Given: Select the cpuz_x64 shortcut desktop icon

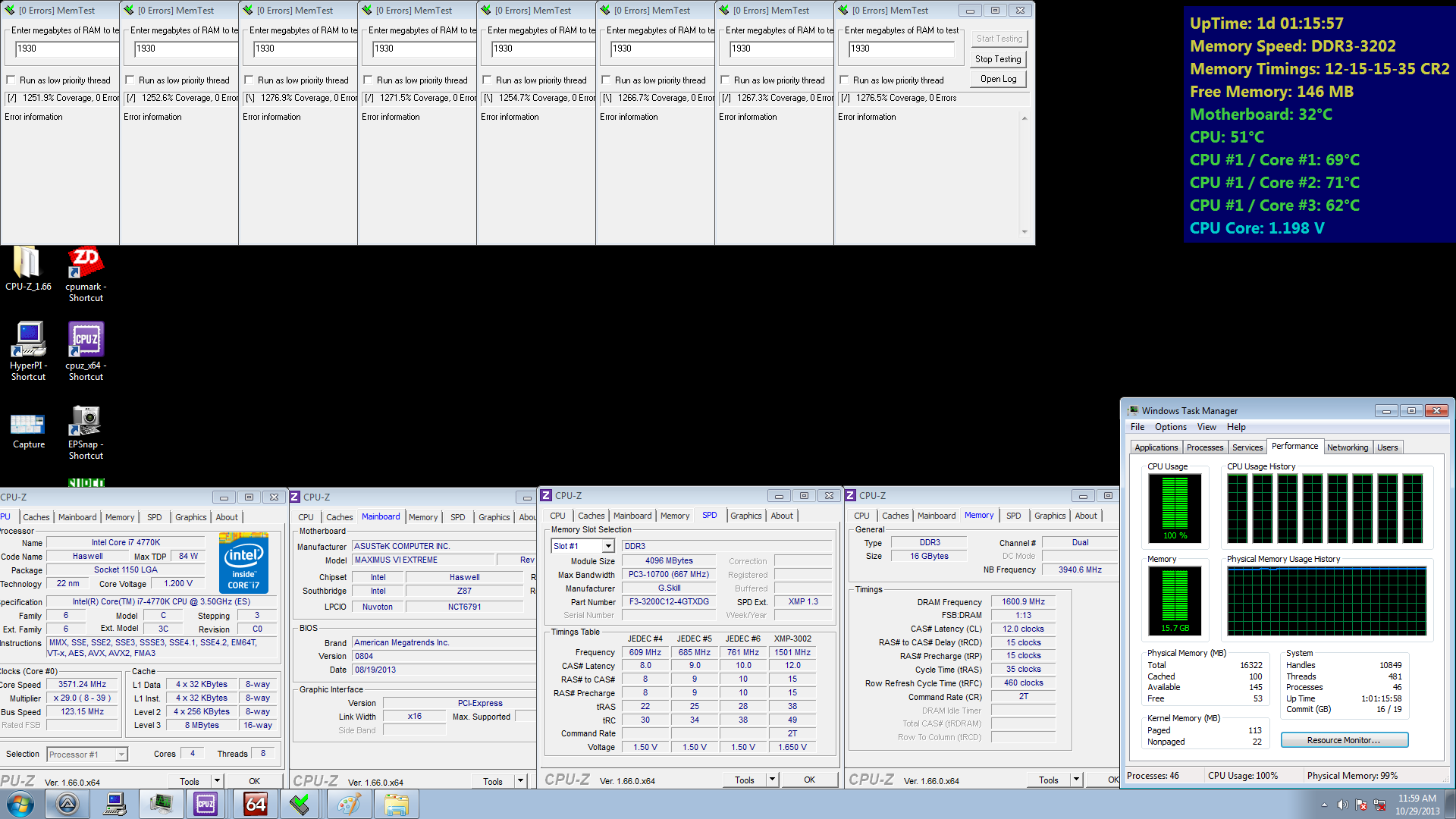Looking at the screenshot, I should [x=86, y=351].
